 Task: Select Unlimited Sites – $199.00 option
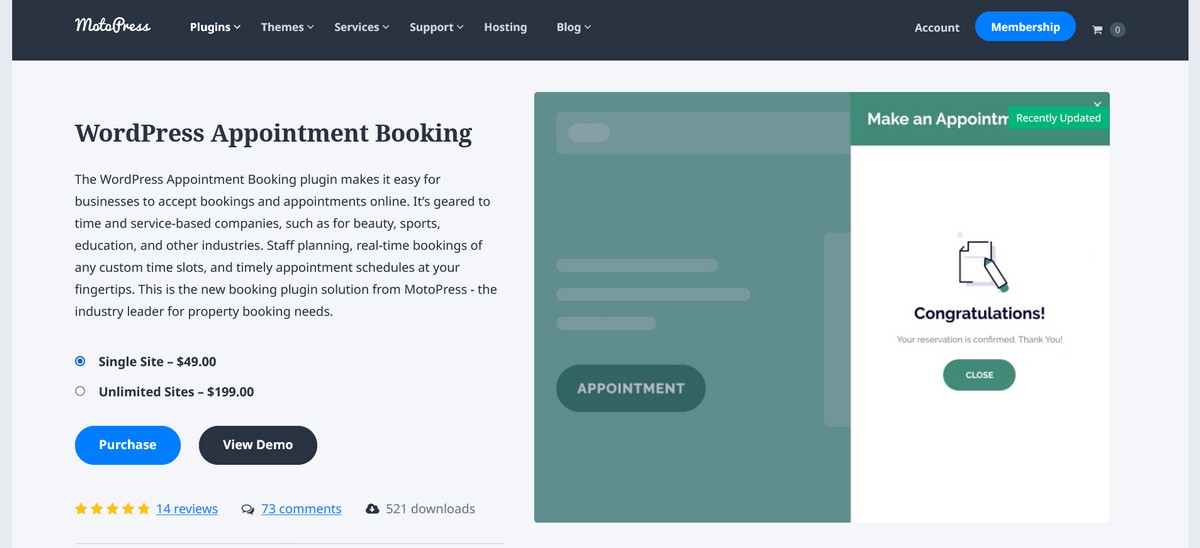click(80, 391)
